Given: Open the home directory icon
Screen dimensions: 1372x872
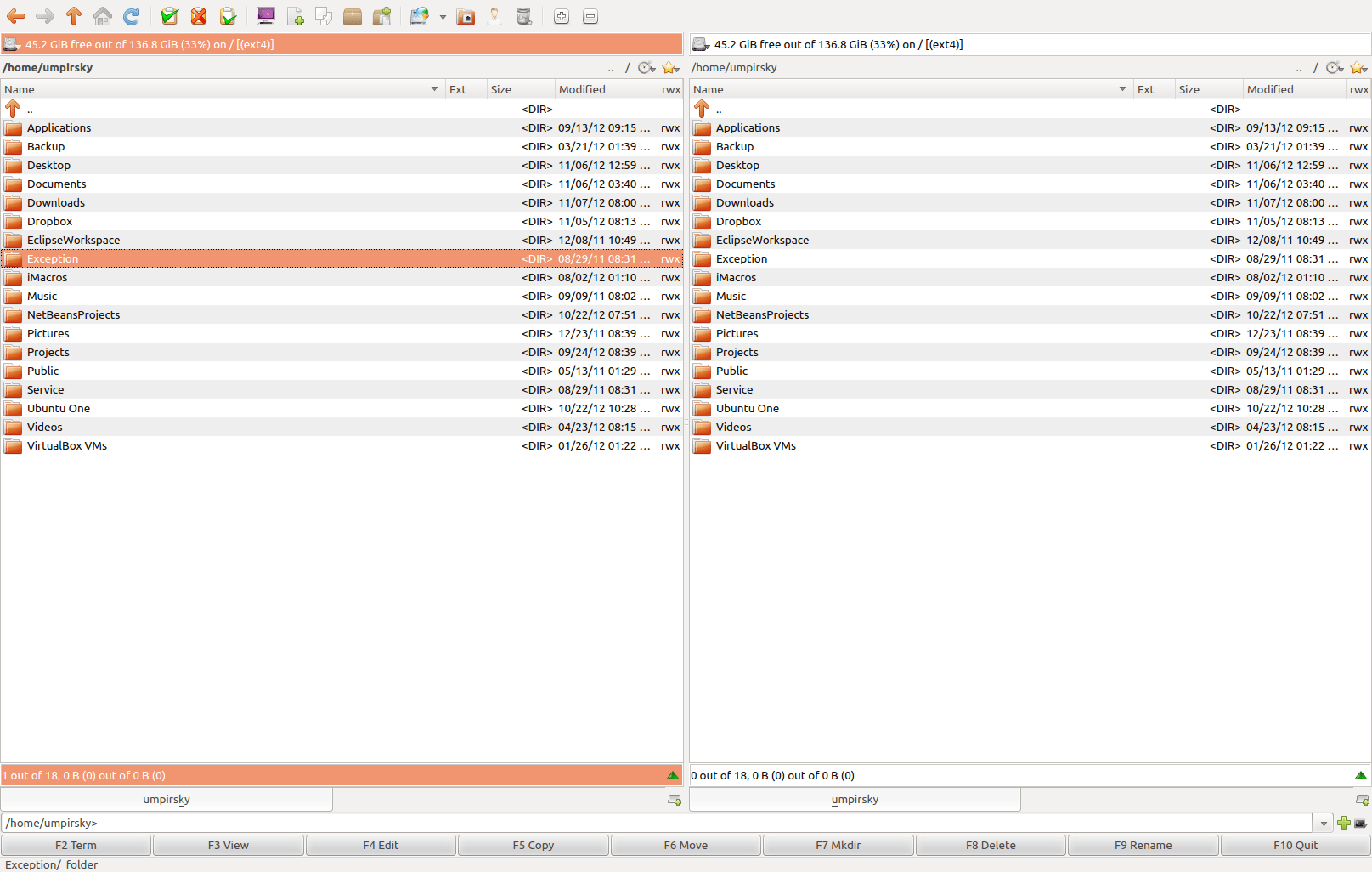Looking at the screenshot, I should pos(102,16).
